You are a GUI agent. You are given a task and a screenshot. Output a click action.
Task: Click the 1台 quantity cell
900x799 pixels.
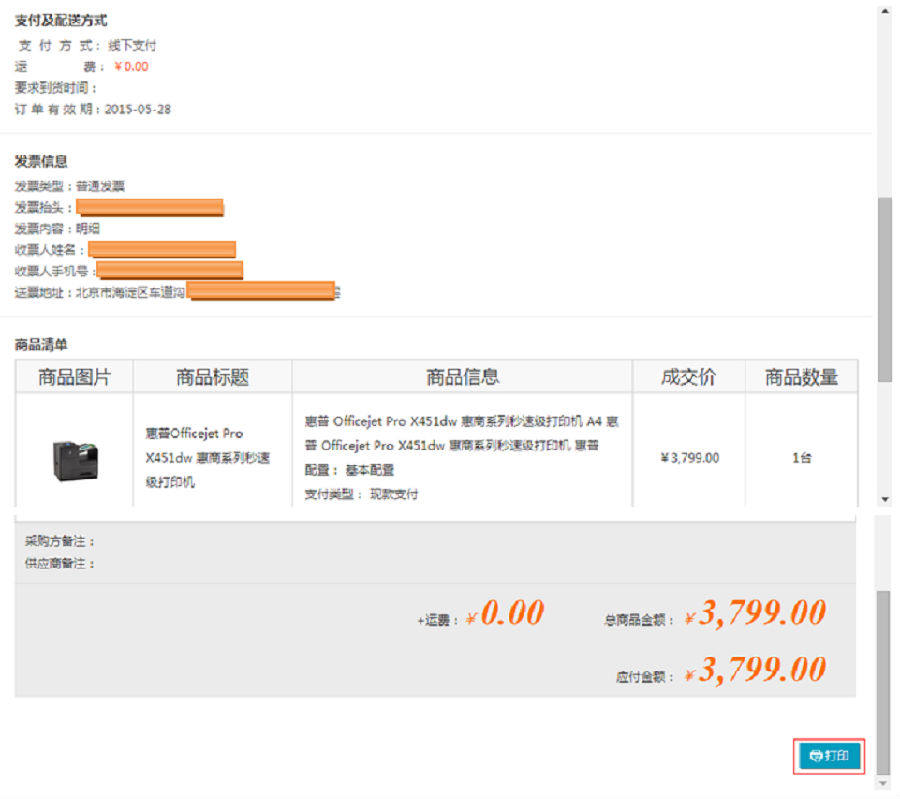click(801, 458)
